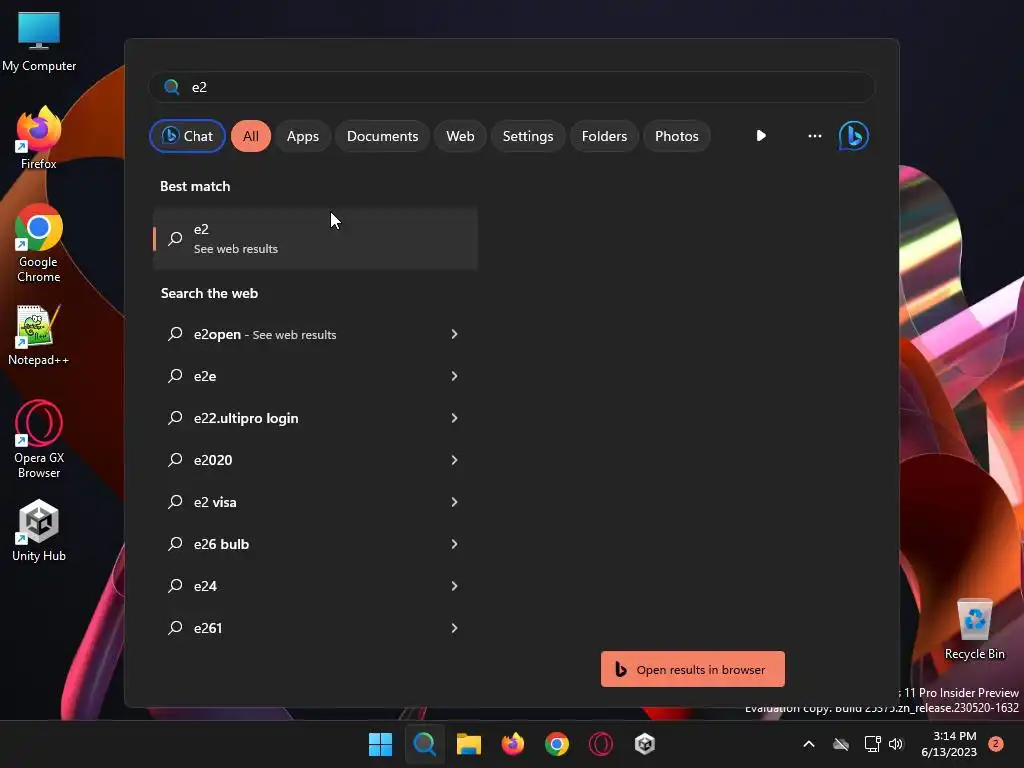
Task: Click the Bing icon at search panel top right
Action: tap(853, 136)
